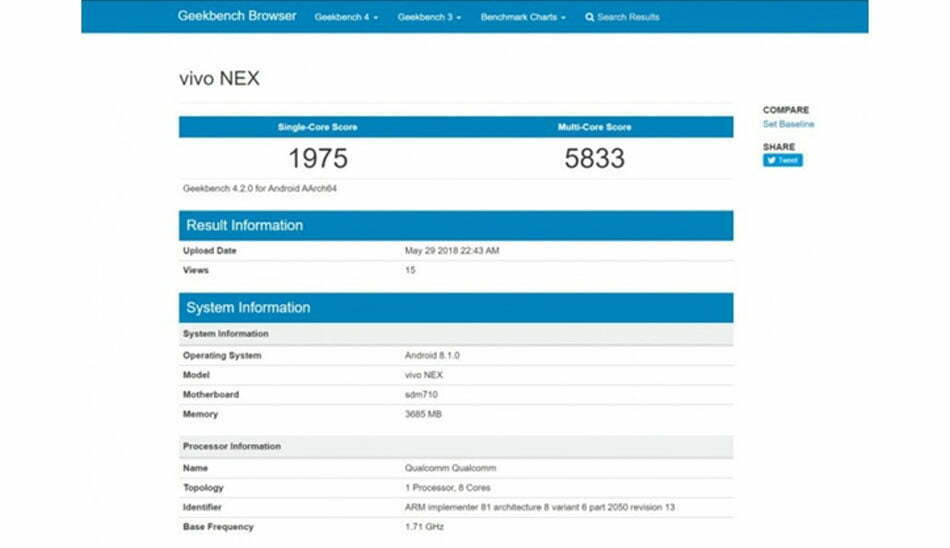Select the COMPARE sidebar heading

[786, 110]
